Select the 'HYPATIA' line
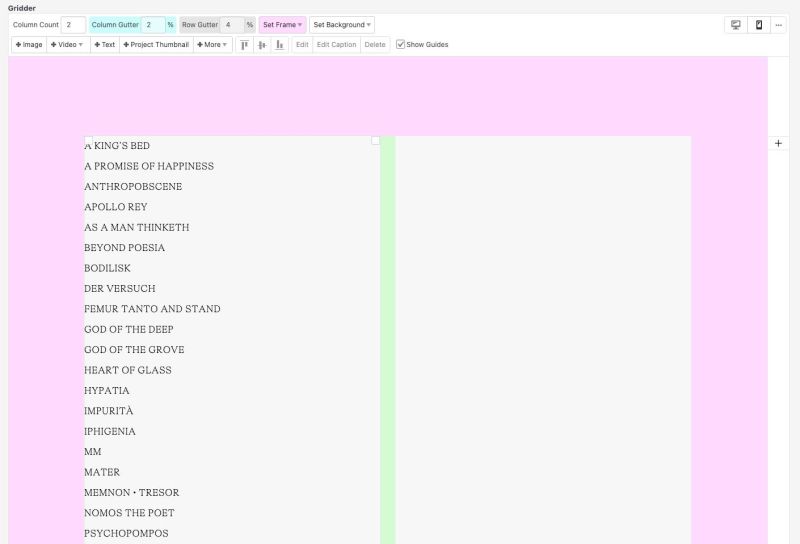The width and height of the screenshot is (800, 544). tap(107, 391)
